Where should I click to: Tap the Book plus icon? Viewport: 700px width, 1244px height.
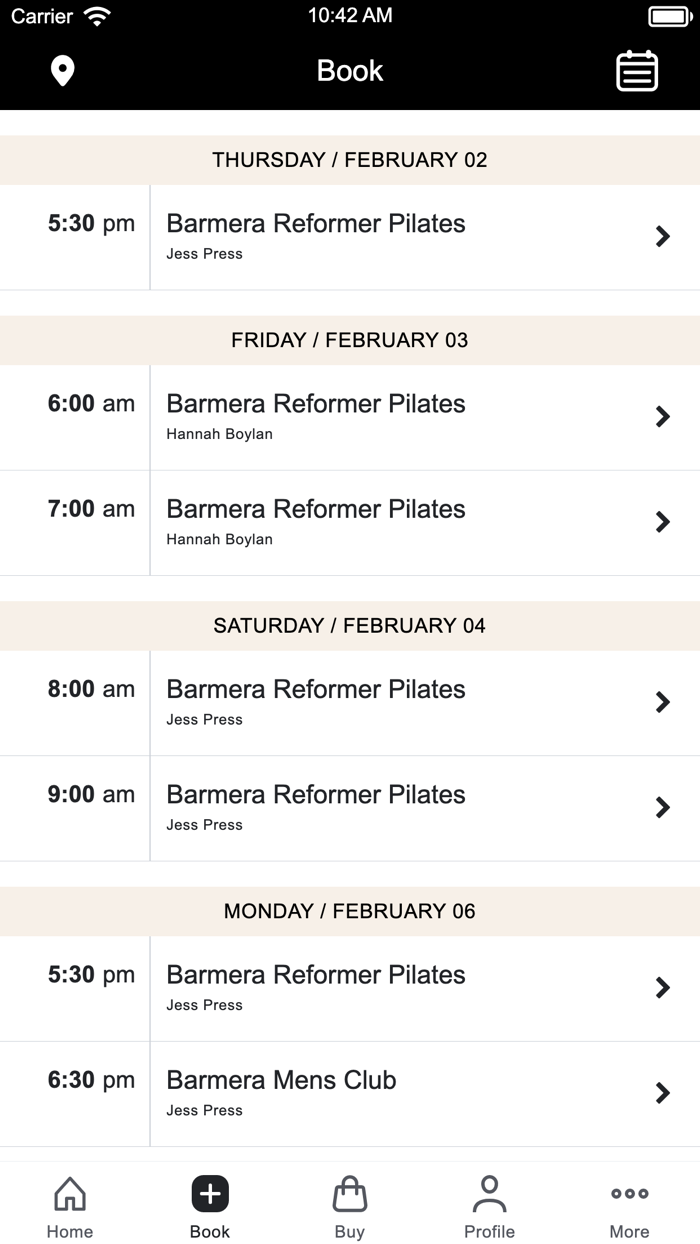coord(210,1193)
